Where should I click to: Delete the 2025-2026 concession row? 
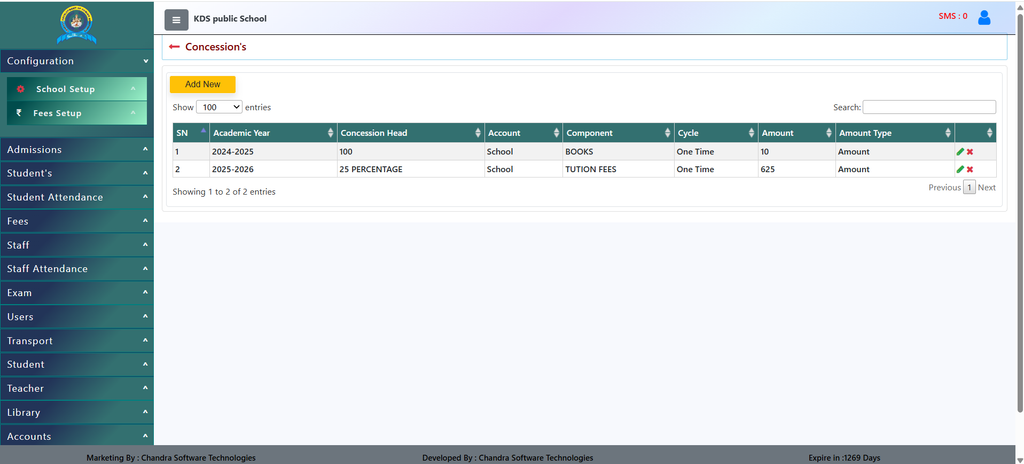coord(970,169)
